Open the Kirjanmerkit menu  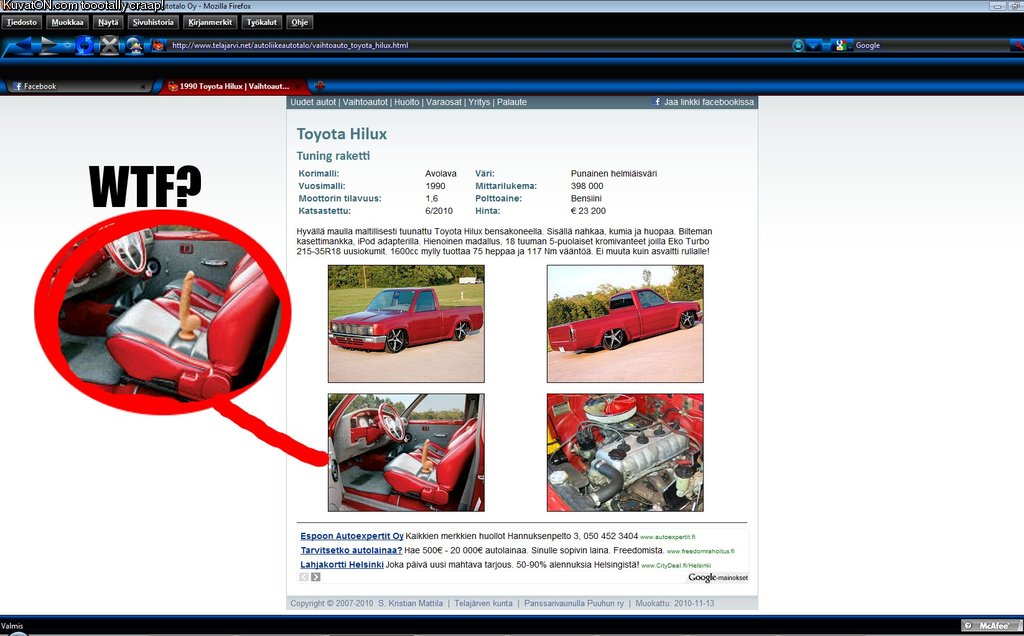click(210, 22)
